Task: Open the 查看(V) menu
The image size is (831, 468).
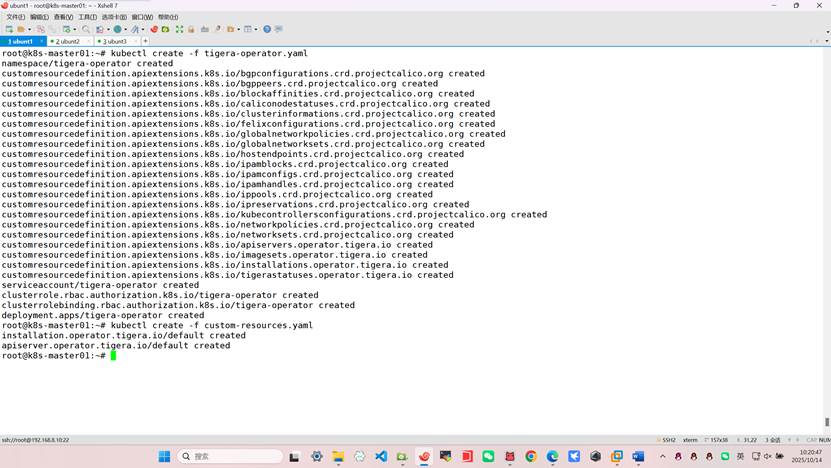Action: tap(63, 17)
